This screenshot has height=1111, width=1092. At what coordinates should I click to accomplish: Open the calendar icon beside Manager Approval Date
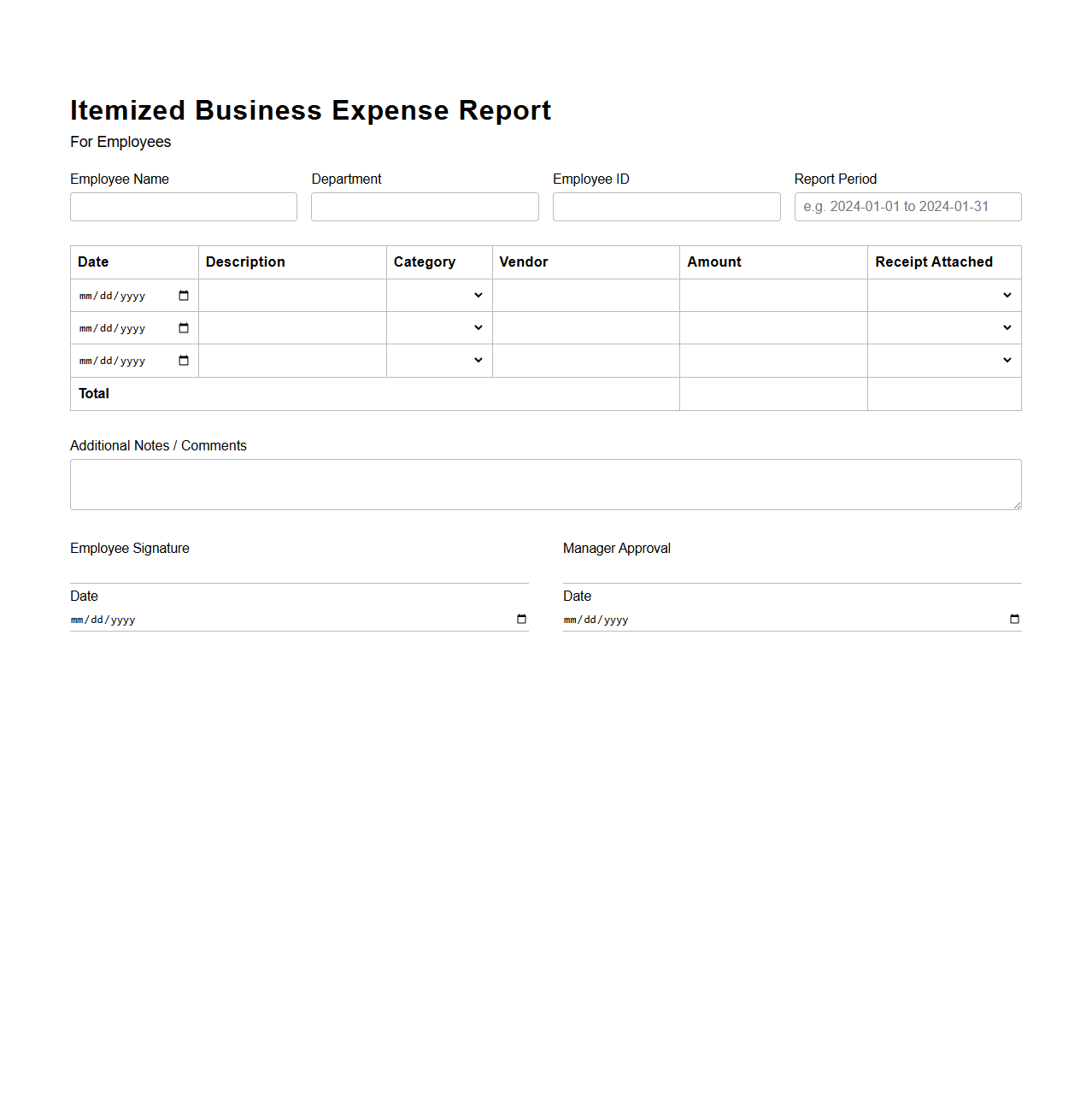click(1013, 619)
